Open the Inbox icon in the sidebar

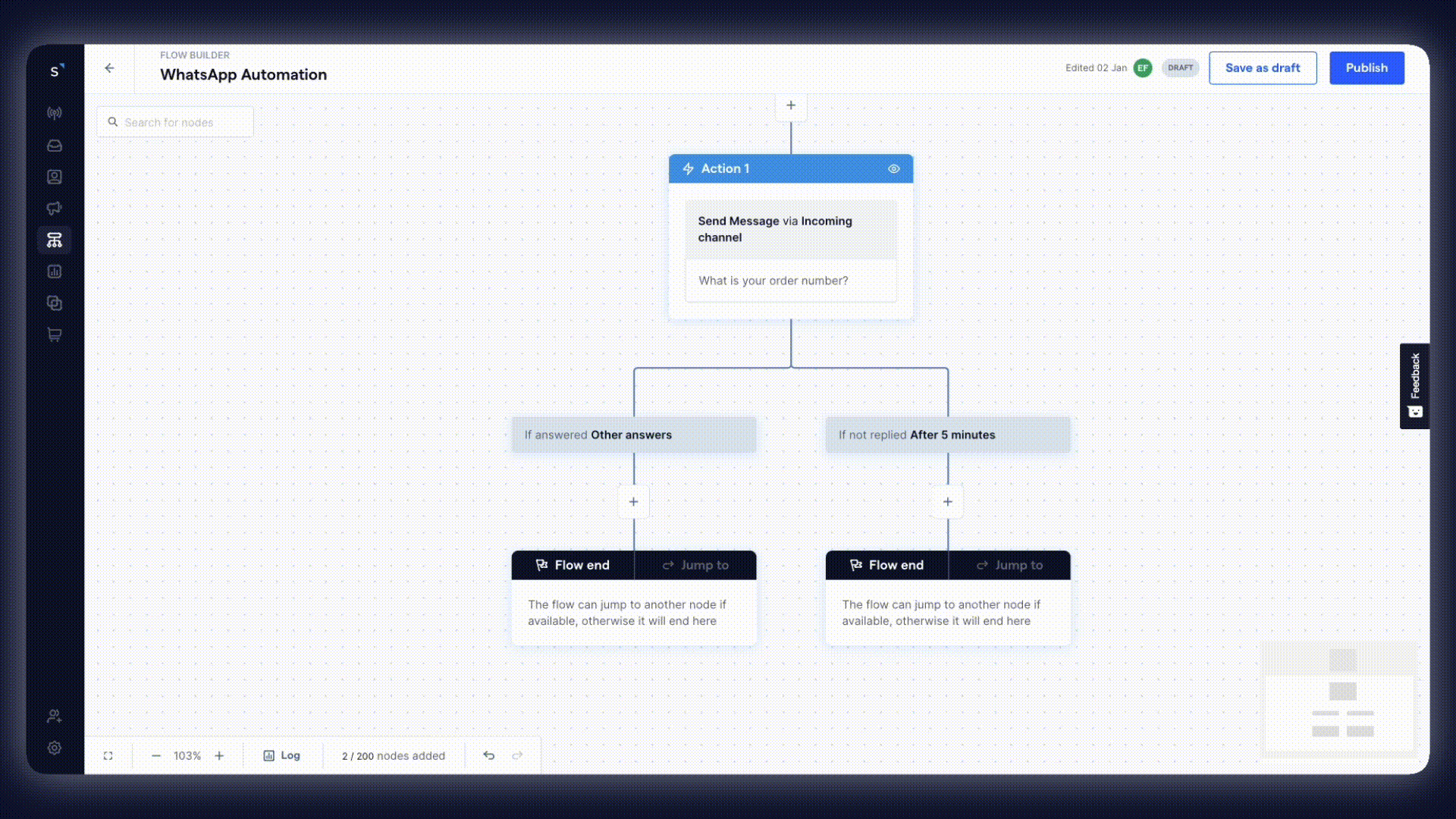click(54, 145)
